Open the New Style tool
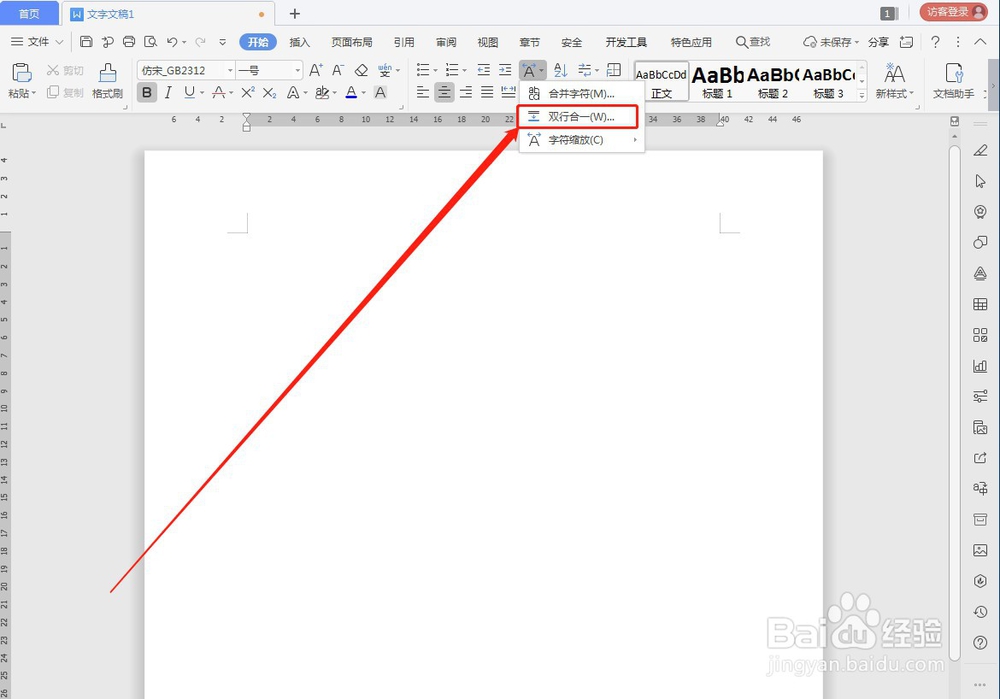1000x699 pixels. [894, 80]
